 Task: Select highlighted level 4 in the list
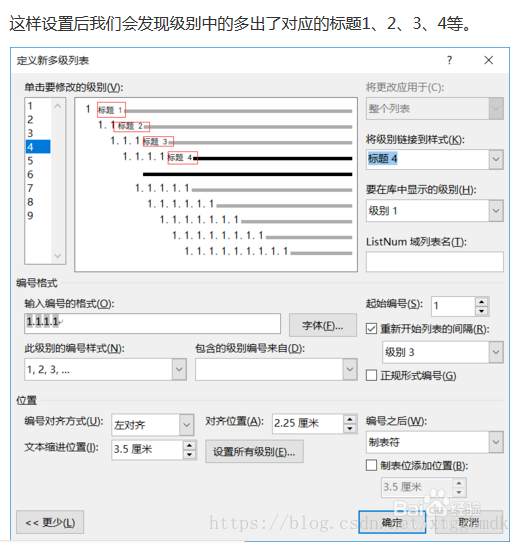click(38, 147)
